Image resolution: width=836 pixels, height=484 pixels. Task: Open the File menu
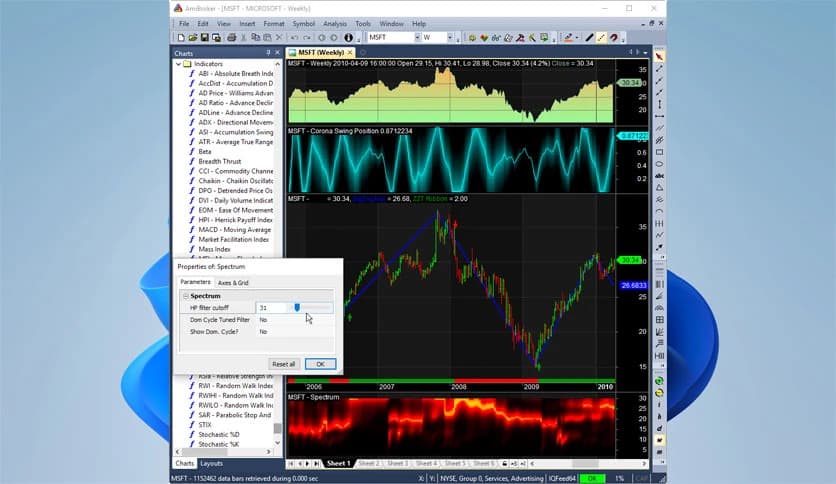184,24
